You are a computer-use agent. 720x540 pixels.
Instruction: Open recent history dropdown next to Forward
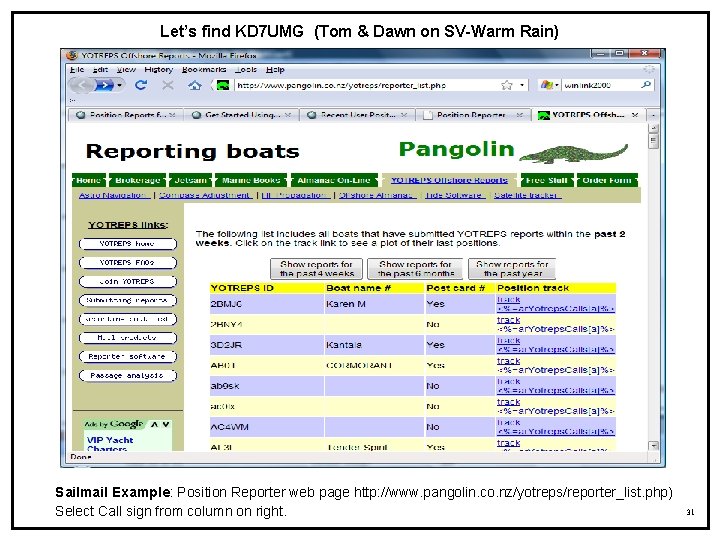119,85
